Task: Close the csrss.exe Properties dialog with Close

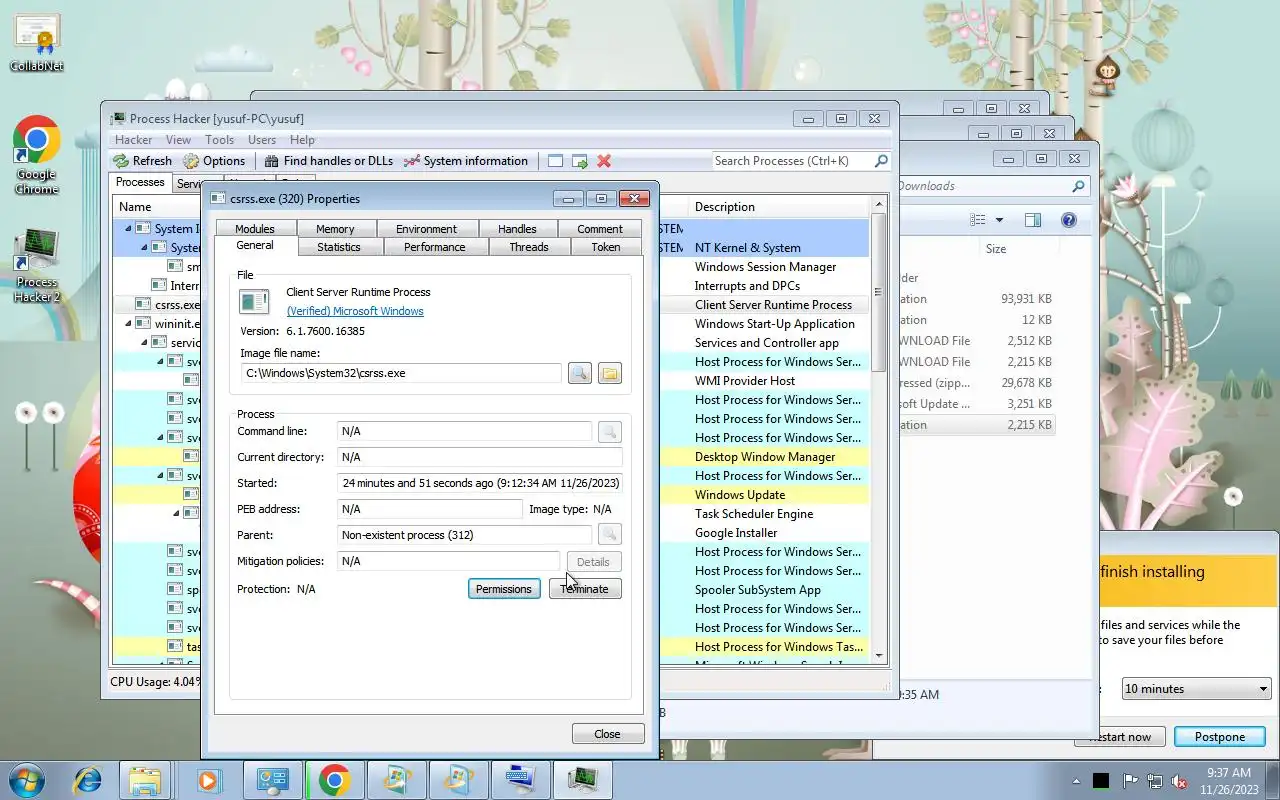Action: 608,734
